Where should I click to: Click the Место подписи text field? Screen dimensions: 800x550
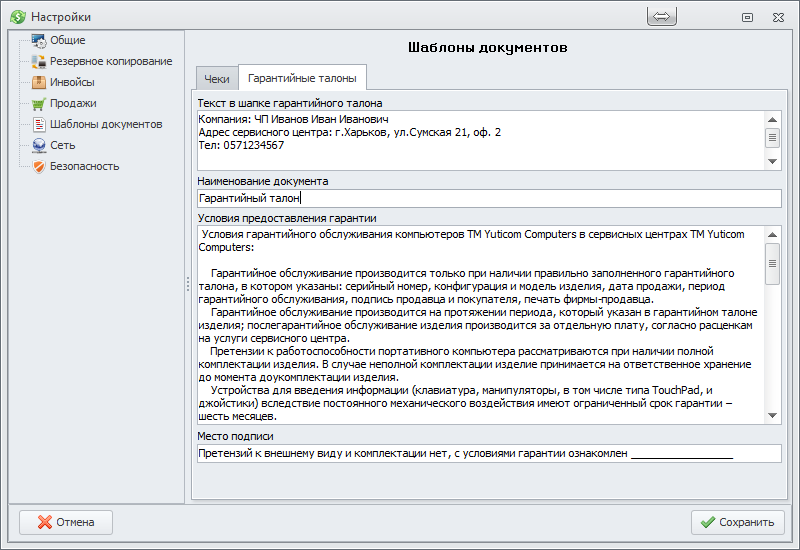[x=488, y=453]
